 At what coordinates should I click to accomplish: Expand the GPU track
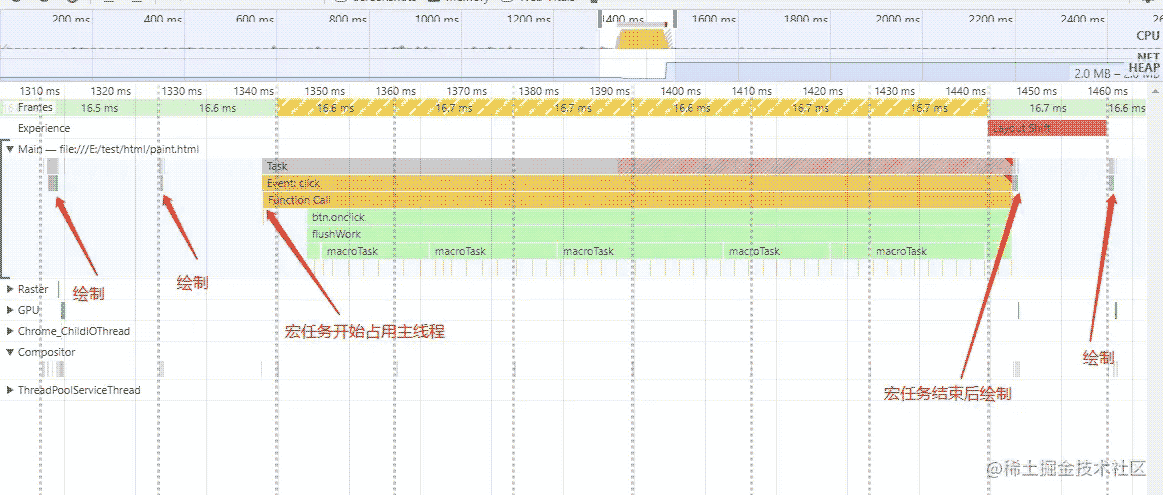tap(10, 310)
